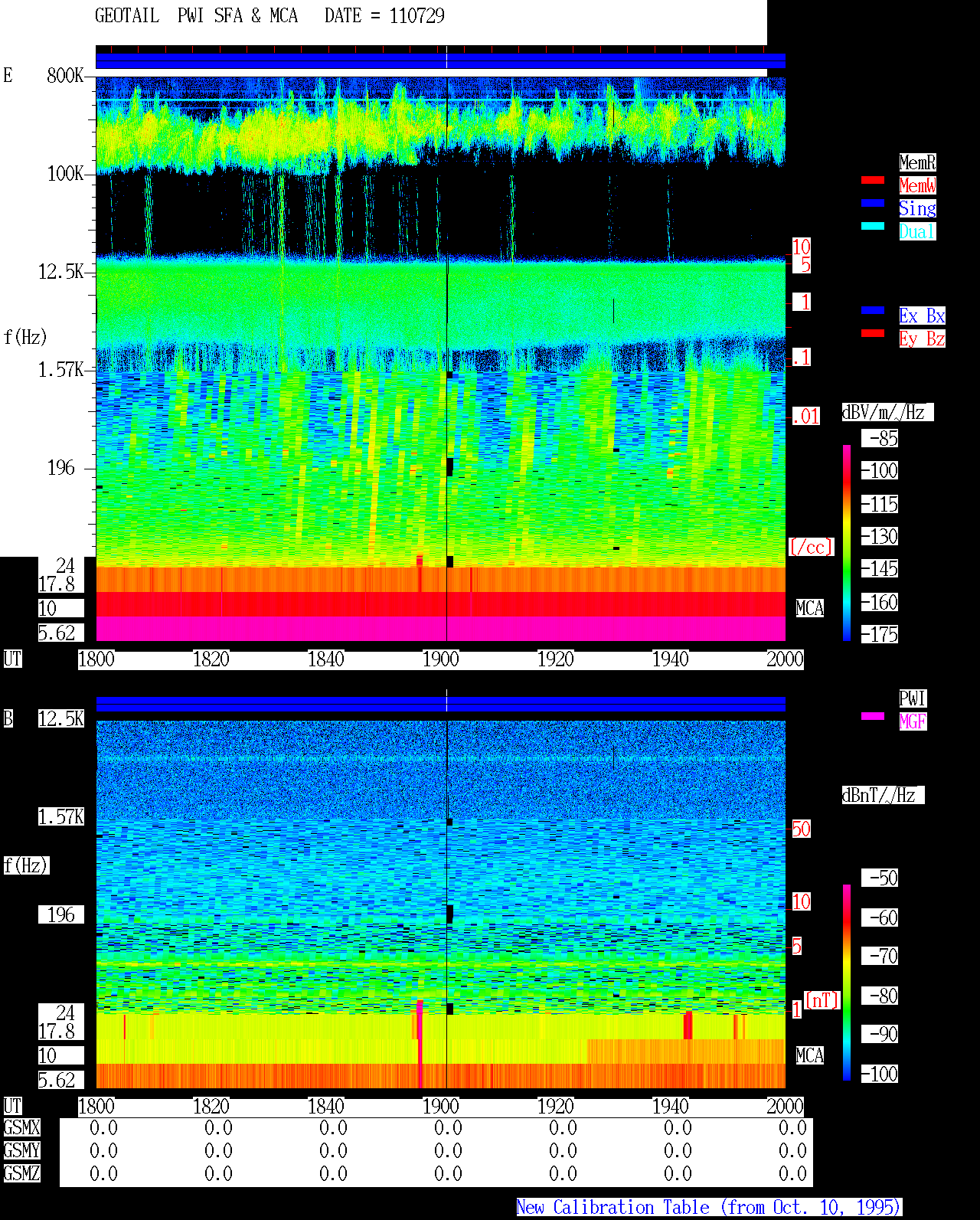Click the GSMX row label
The height and width of the screenshot is (1220, 980).
(21, 1128)
